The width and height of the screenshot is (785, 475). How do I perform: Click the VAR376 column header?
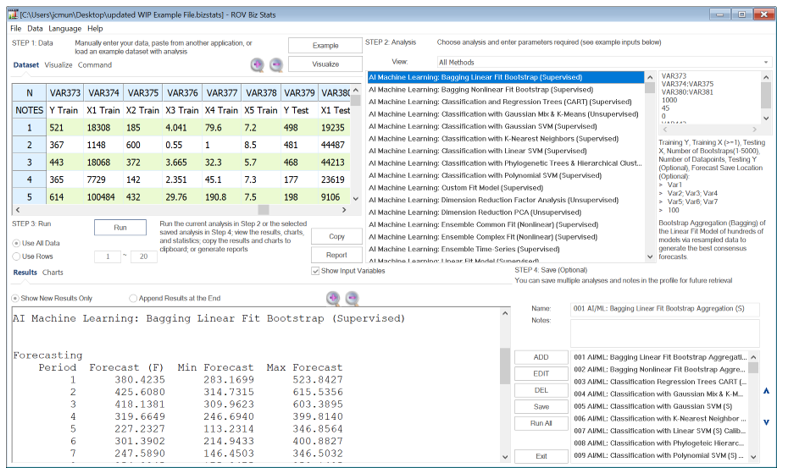point(182,93)
